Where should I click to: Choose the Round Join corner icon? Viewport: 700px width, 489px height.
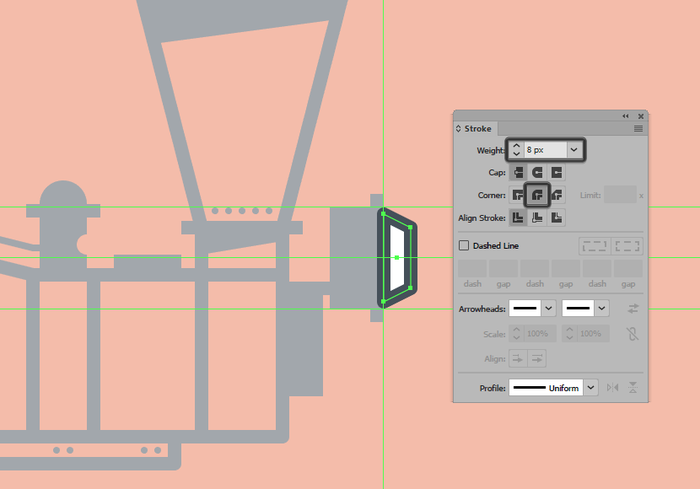click(538, 194)
